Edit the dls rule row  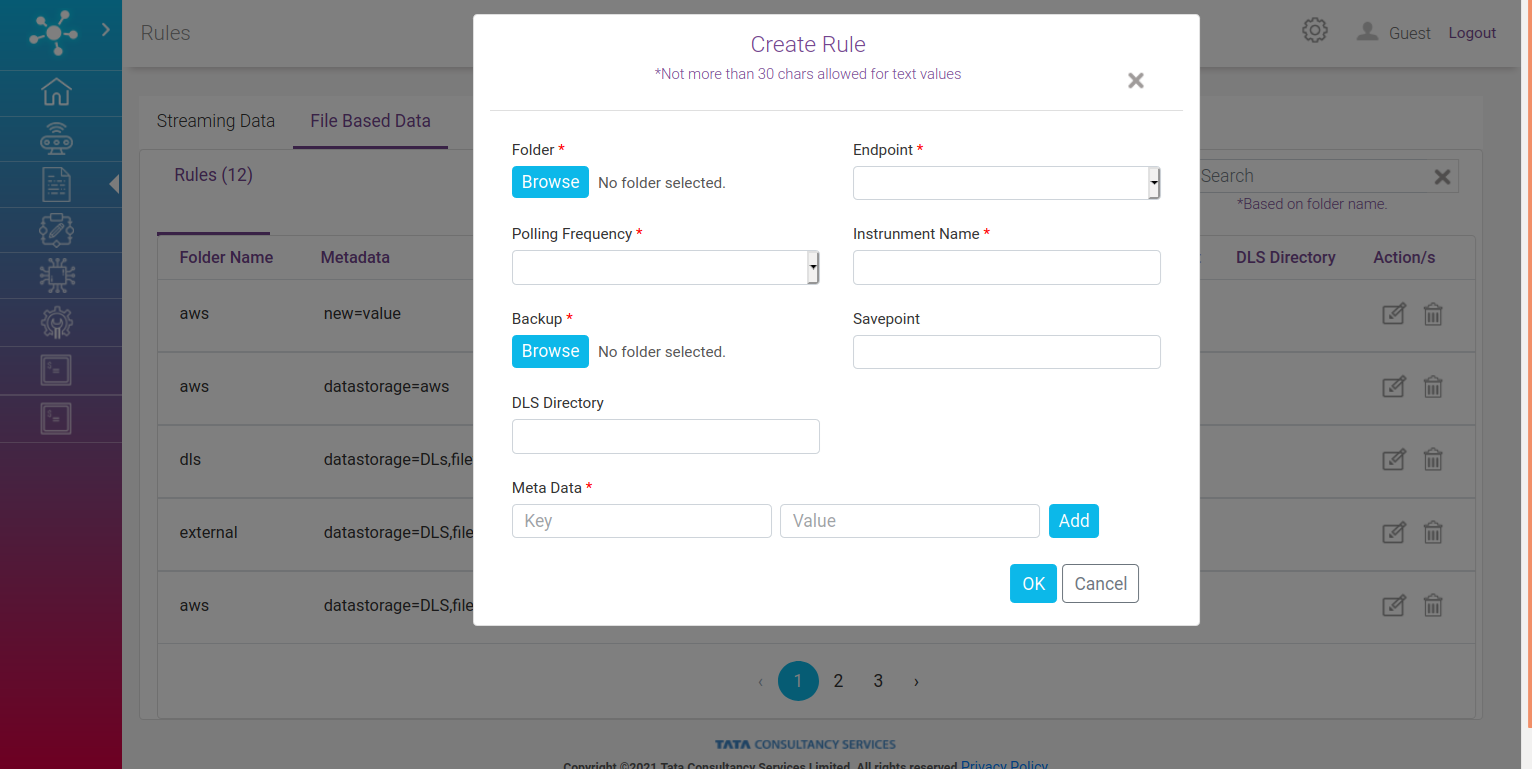[1393, 460]
